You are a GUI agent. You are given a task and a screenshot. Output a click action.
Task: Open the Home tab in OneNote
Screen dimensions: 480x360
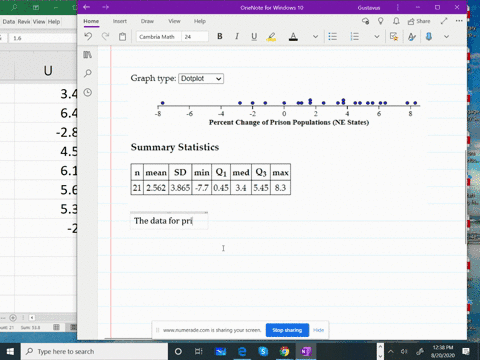[x=91, y=21]
